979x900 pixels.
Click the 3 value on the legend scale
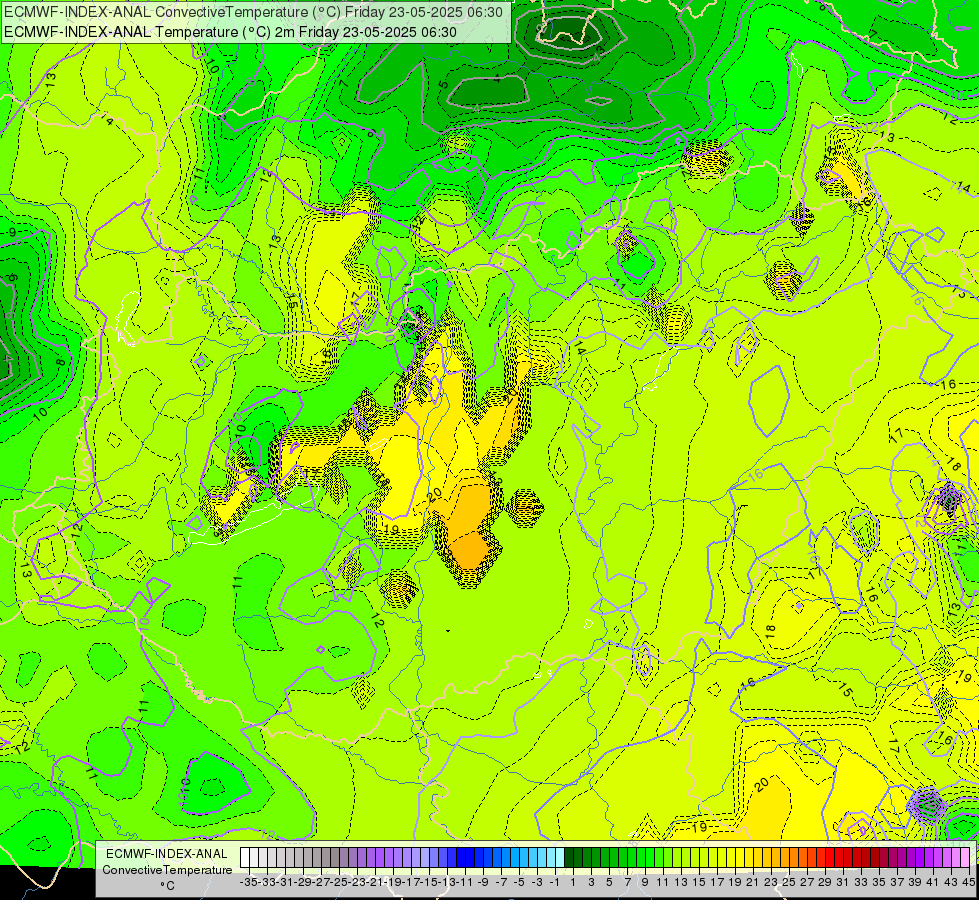click(591, 882)
